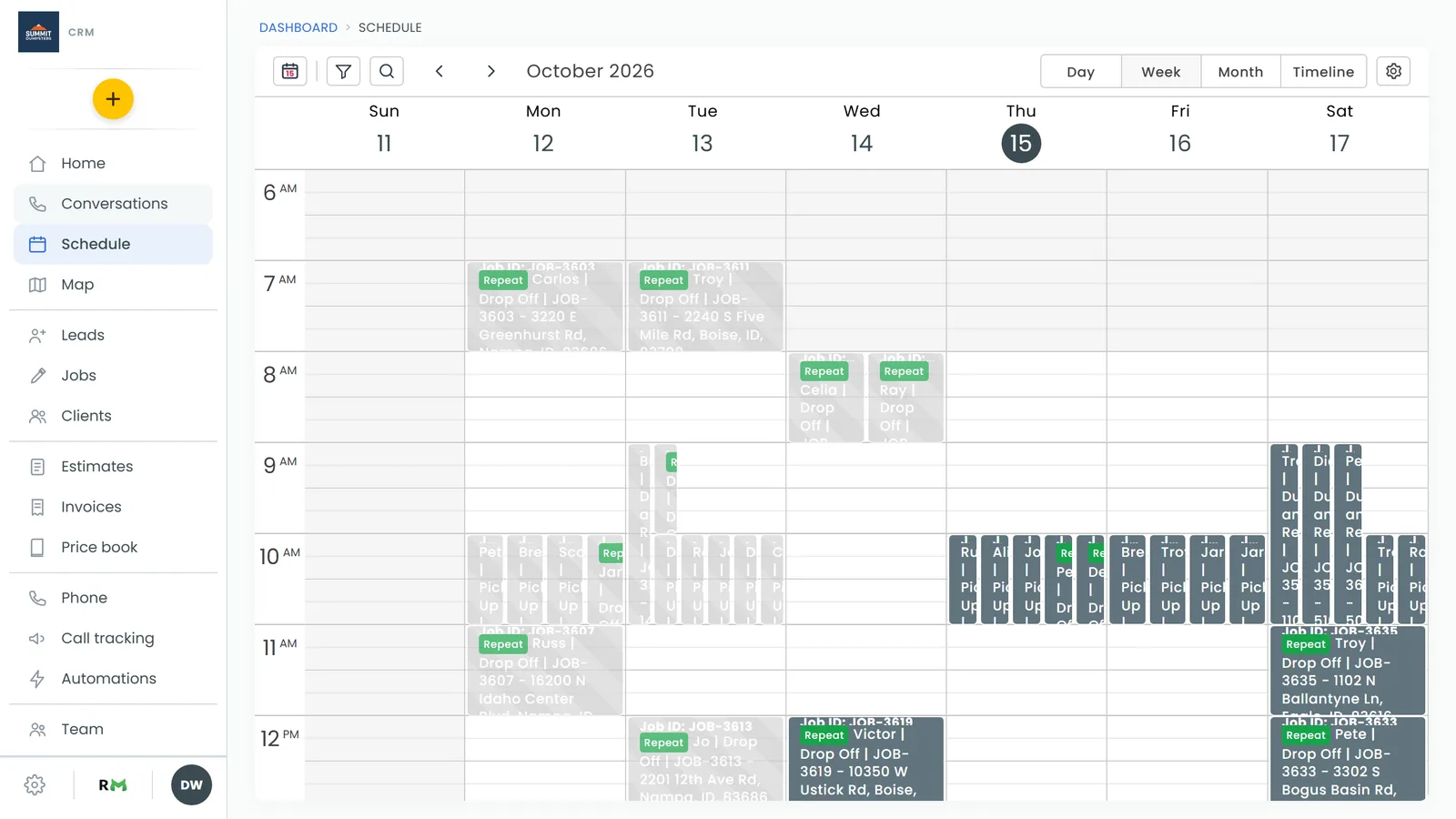Open Jo drop off job JOB-3613
Viewport: 1456px width, 819px height.
point(705,760)
